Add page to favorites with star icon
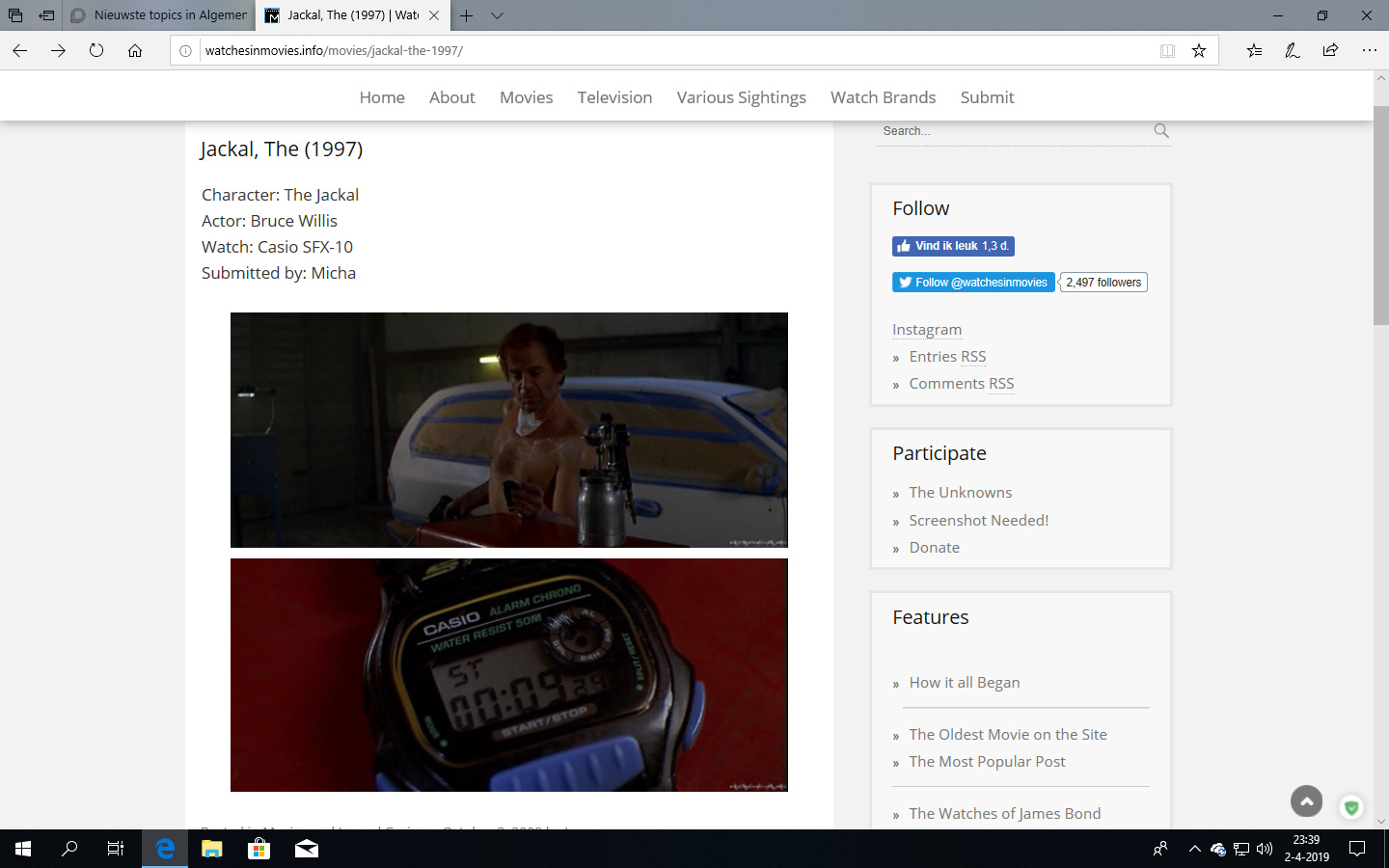The height and width of the screenshot is (868, 1389). tap(1199, 50)
